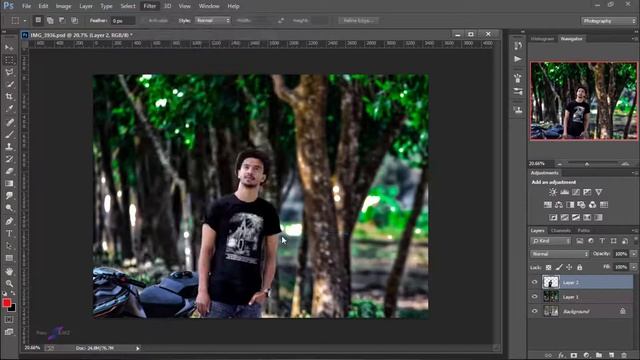Open the Window menu
The image size is (640, 360).
(209, 6)
